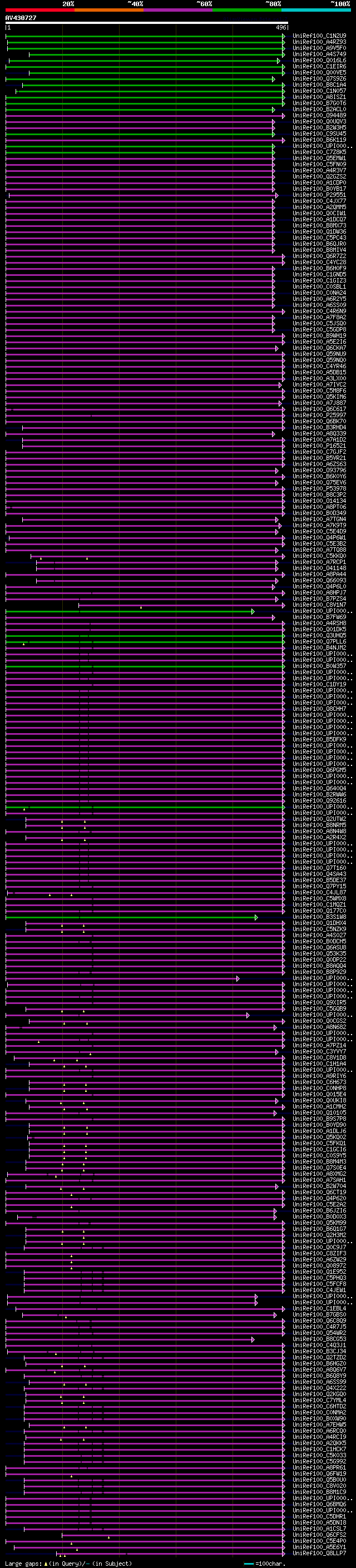Select the UniRef100_C4JEW1 label
Viewport: 356px width, 1568px height.
click(x=319, y=1290)
